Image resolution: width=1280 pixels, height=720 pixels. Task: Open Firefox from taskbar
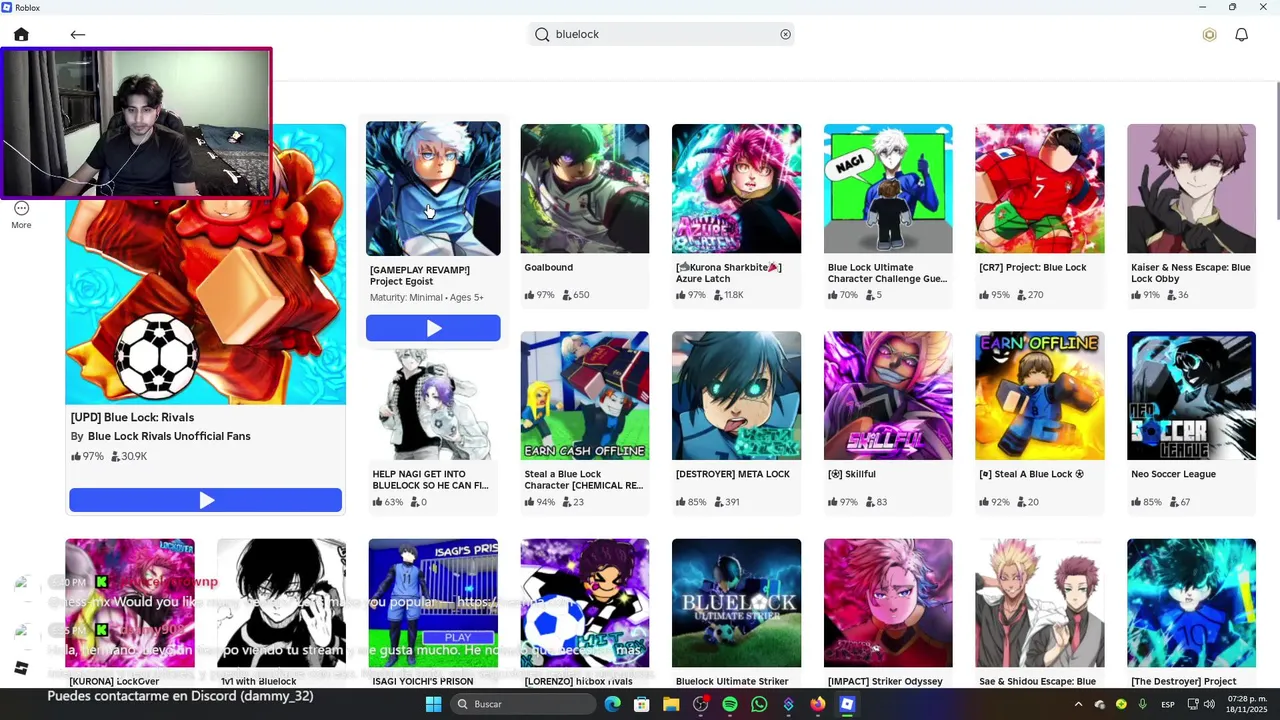point(818,704)
